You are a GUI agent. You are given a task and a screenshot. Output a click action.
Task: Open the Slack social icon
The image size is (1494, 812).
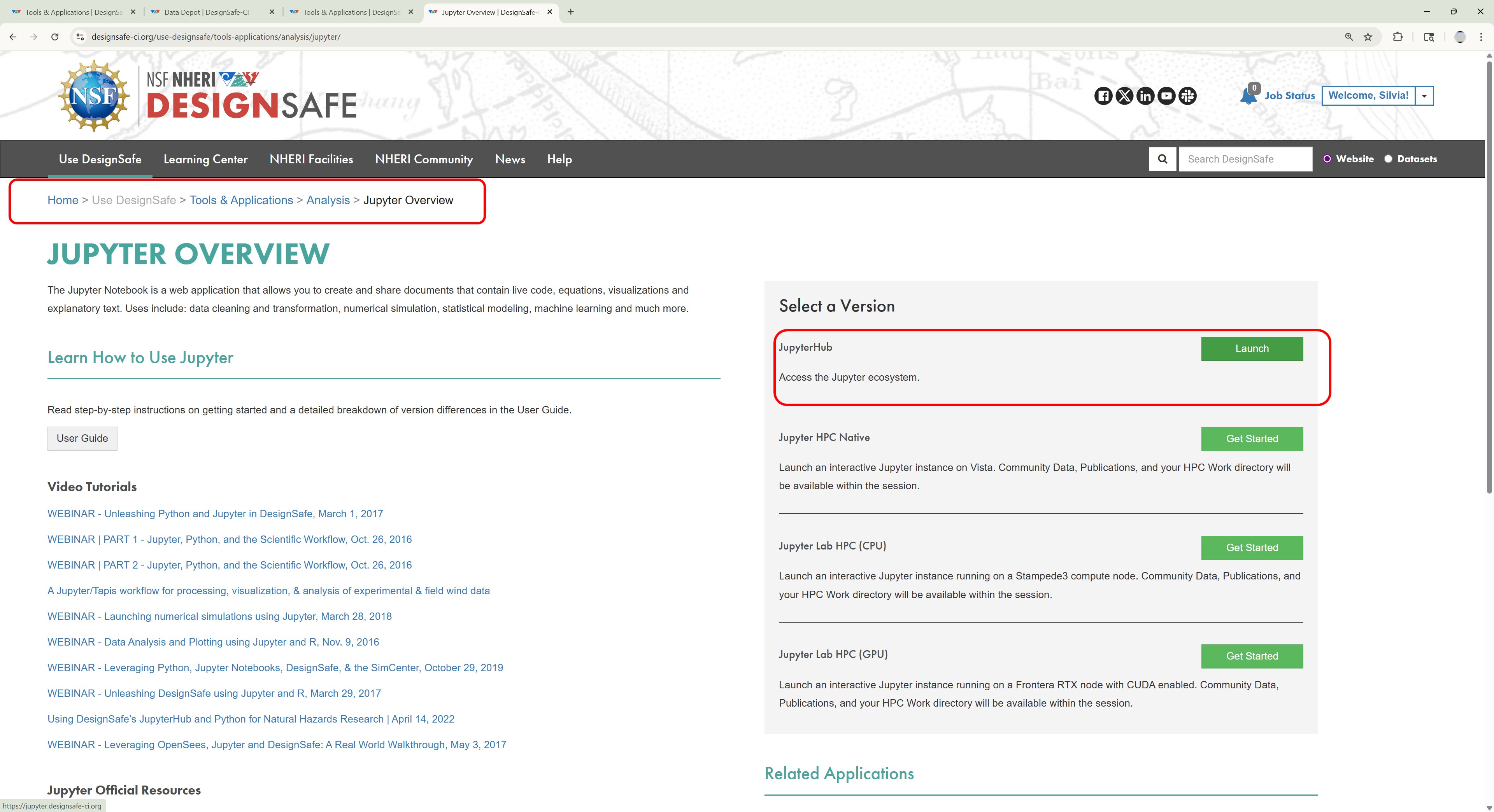pos(1187,96)
